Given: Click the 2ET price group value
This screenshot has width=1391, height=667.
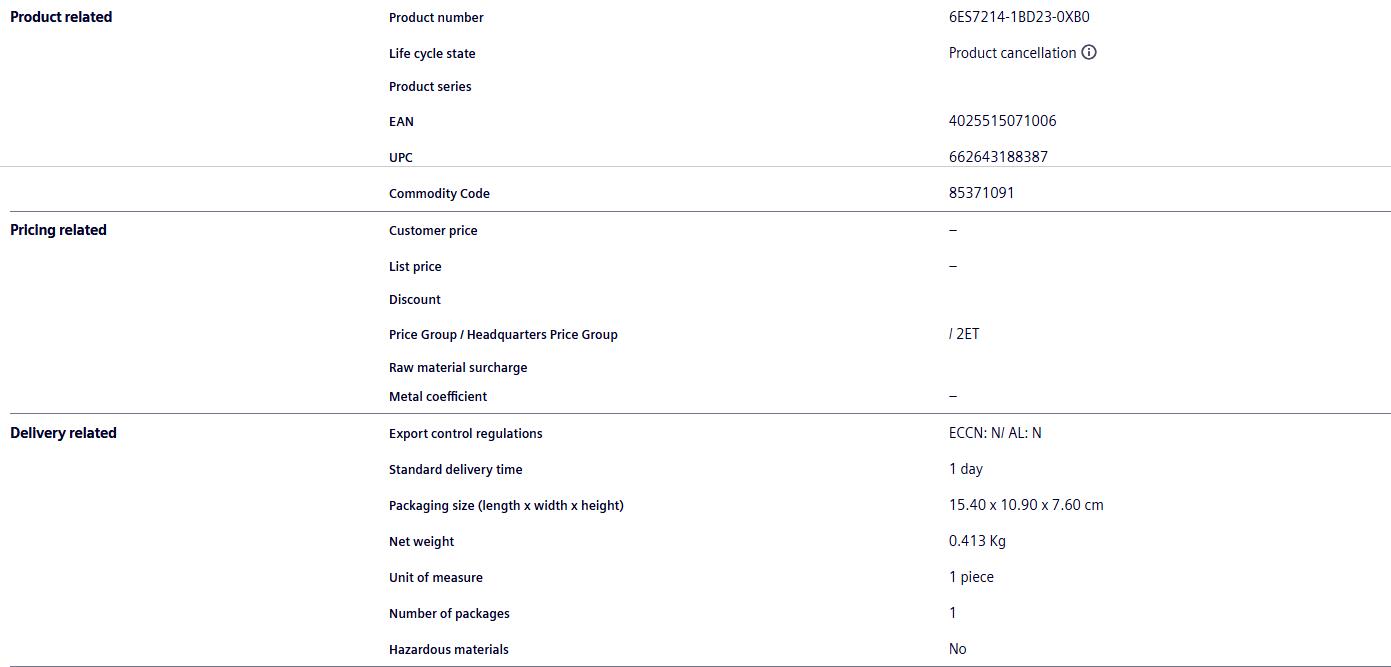Looking at the screenshot, I should [x=966, y=334].
